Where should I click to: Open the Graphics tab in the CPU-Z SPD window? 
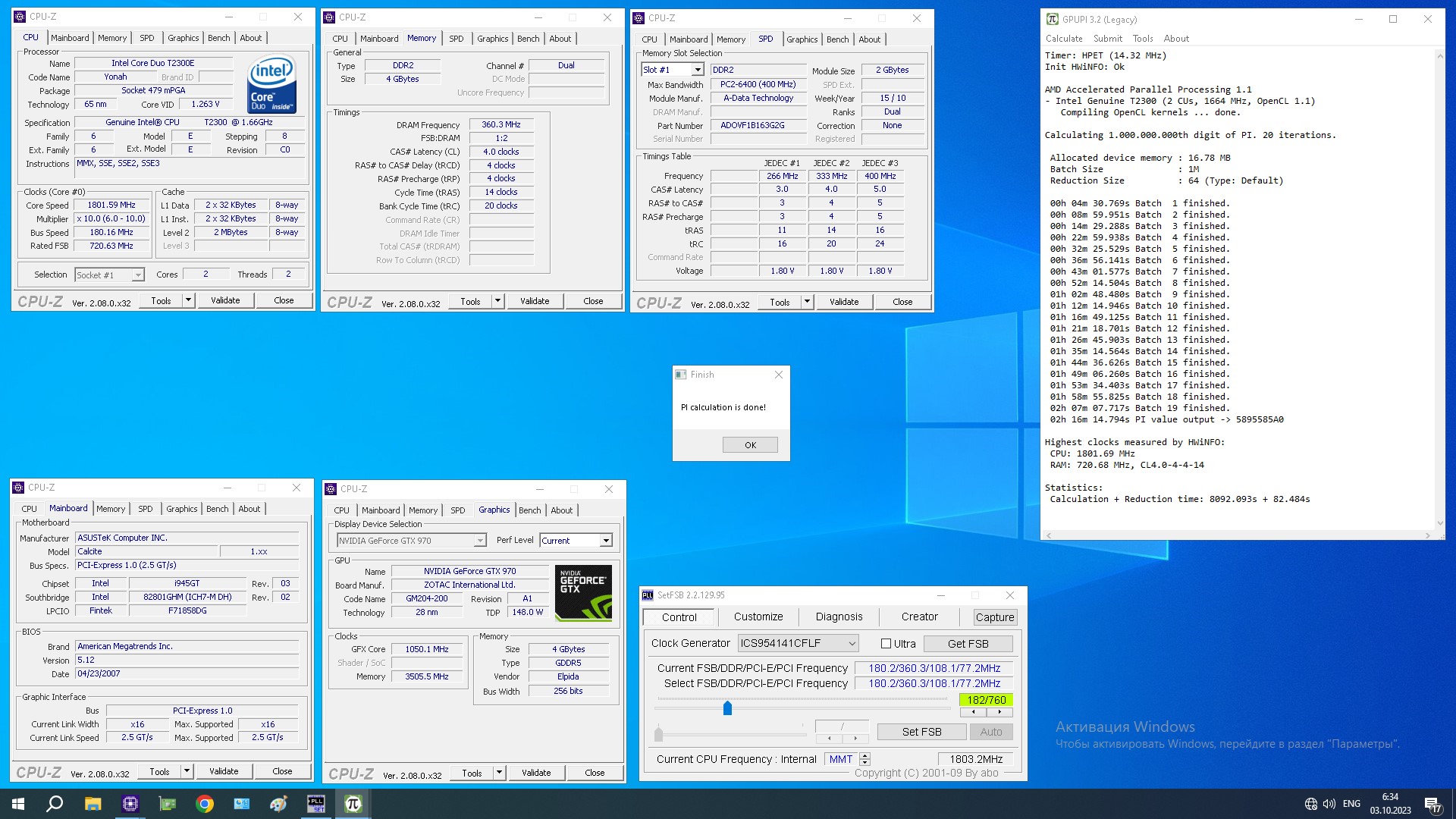802,39
